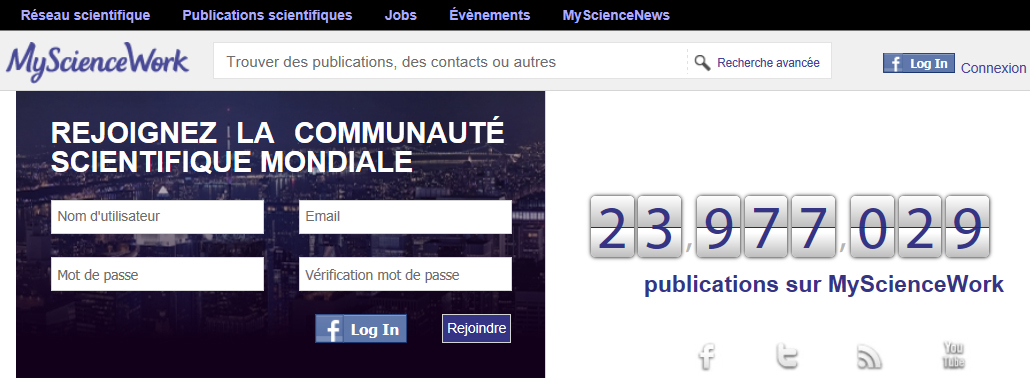Open the RSS feed icon
The image size is (1030, 378).
tap(869, 356)
